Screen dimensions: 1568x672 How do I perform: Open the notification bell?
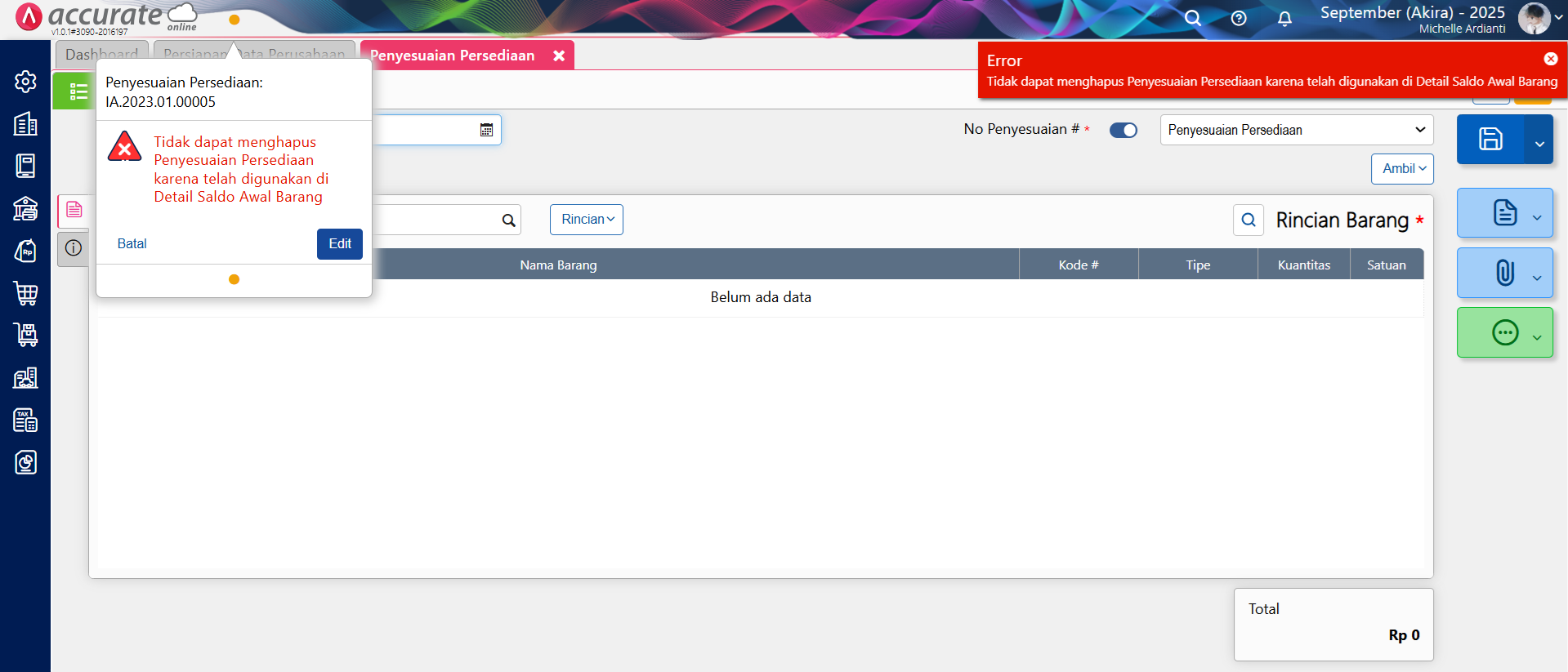[x=1284, y=19]
